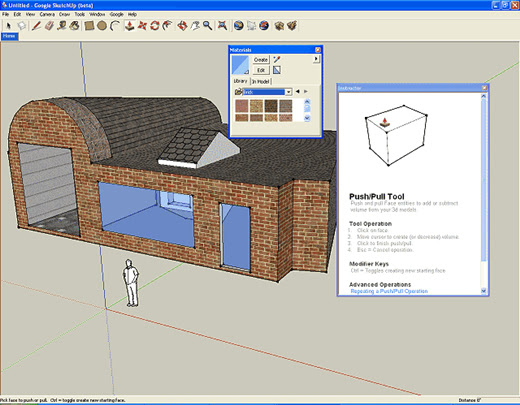This screenshot has height=405, width=520.
Task: Go back with the library left arrow
Action: [x=298, y=91]
